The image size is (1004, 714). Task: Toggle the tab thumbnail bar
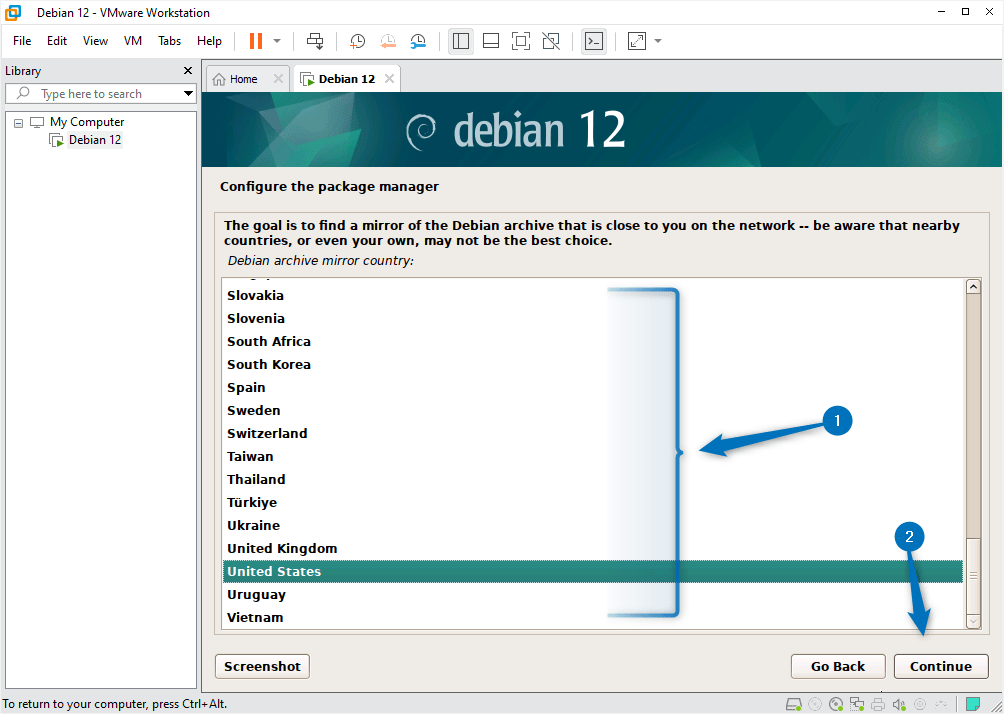[490, 41]
